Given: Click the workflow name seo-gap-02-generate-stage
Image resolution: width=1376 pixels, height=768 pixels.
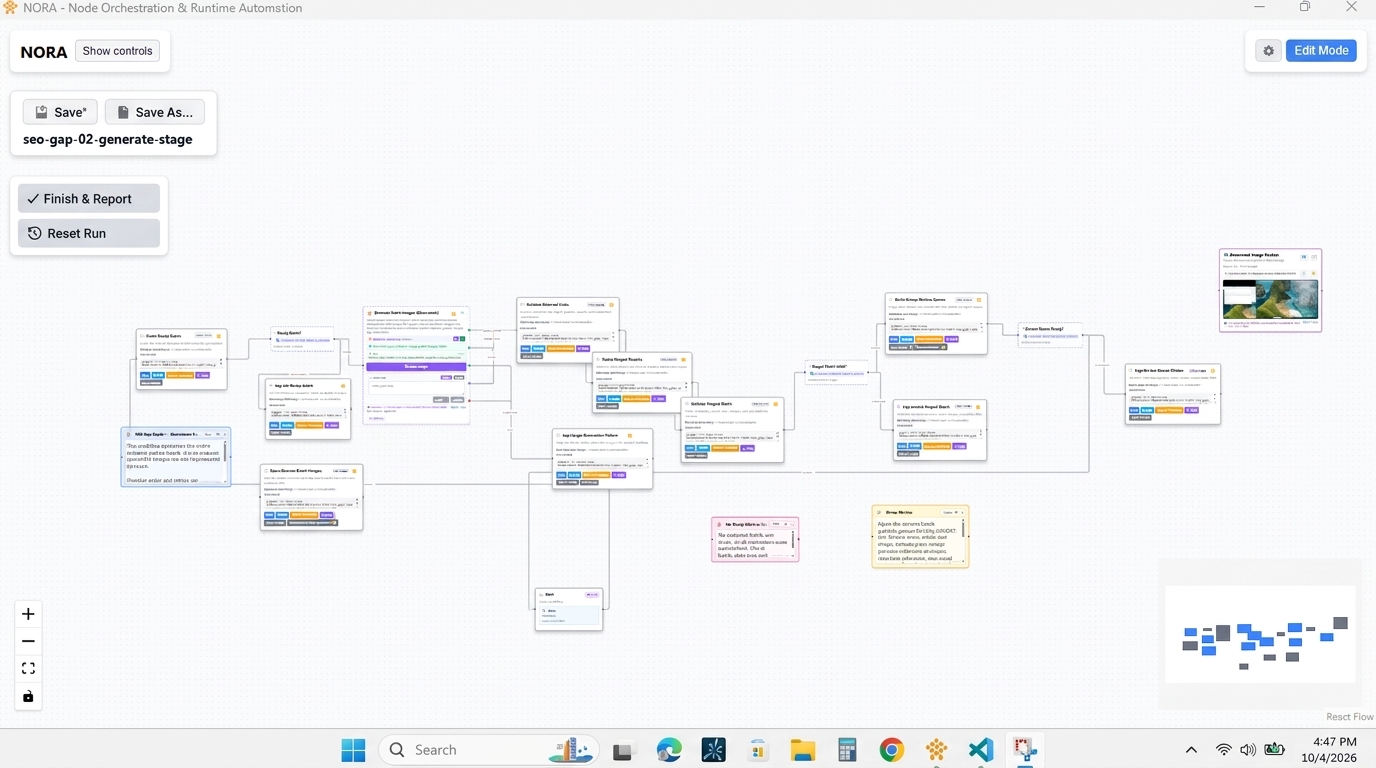Looking at the screenshot, I should click(108, 140).
